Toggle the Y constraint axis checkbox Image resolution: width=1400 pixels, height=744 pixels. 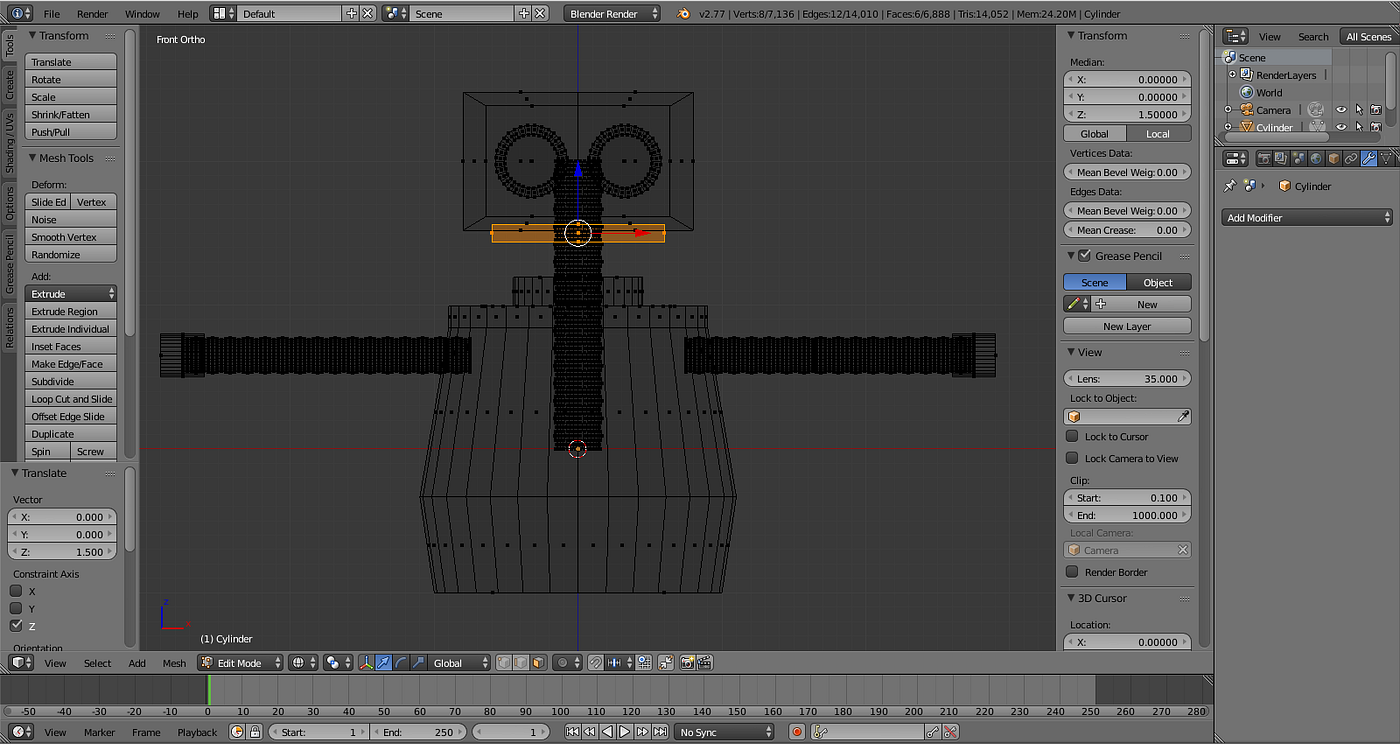tap(16, 608)
